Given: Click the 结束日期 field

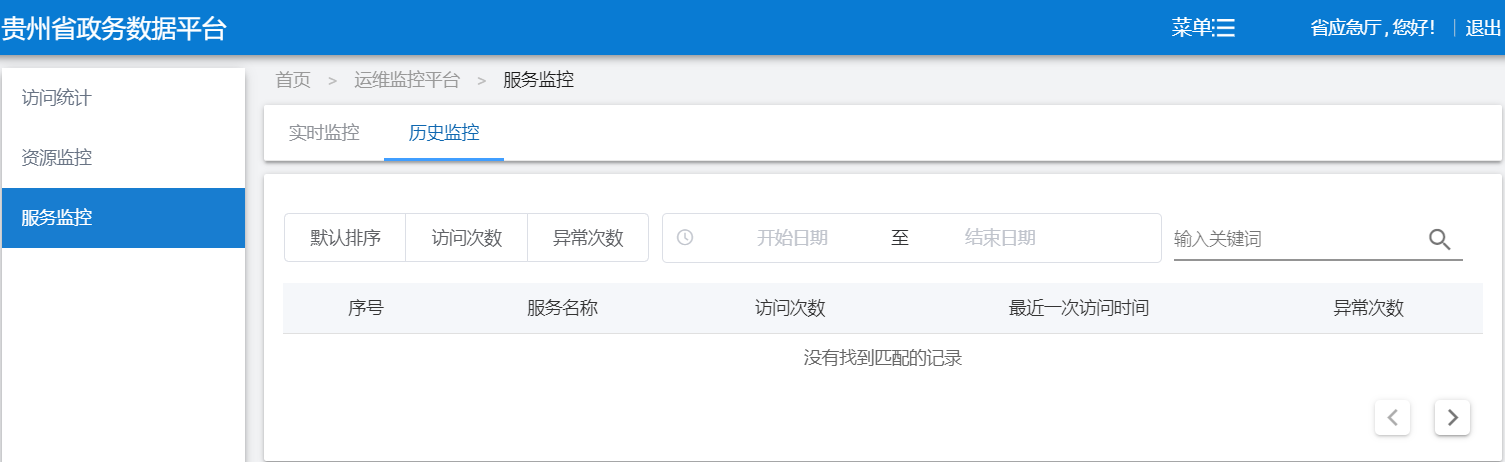Looking at the screenshot, I should [x=1000, y=238].
